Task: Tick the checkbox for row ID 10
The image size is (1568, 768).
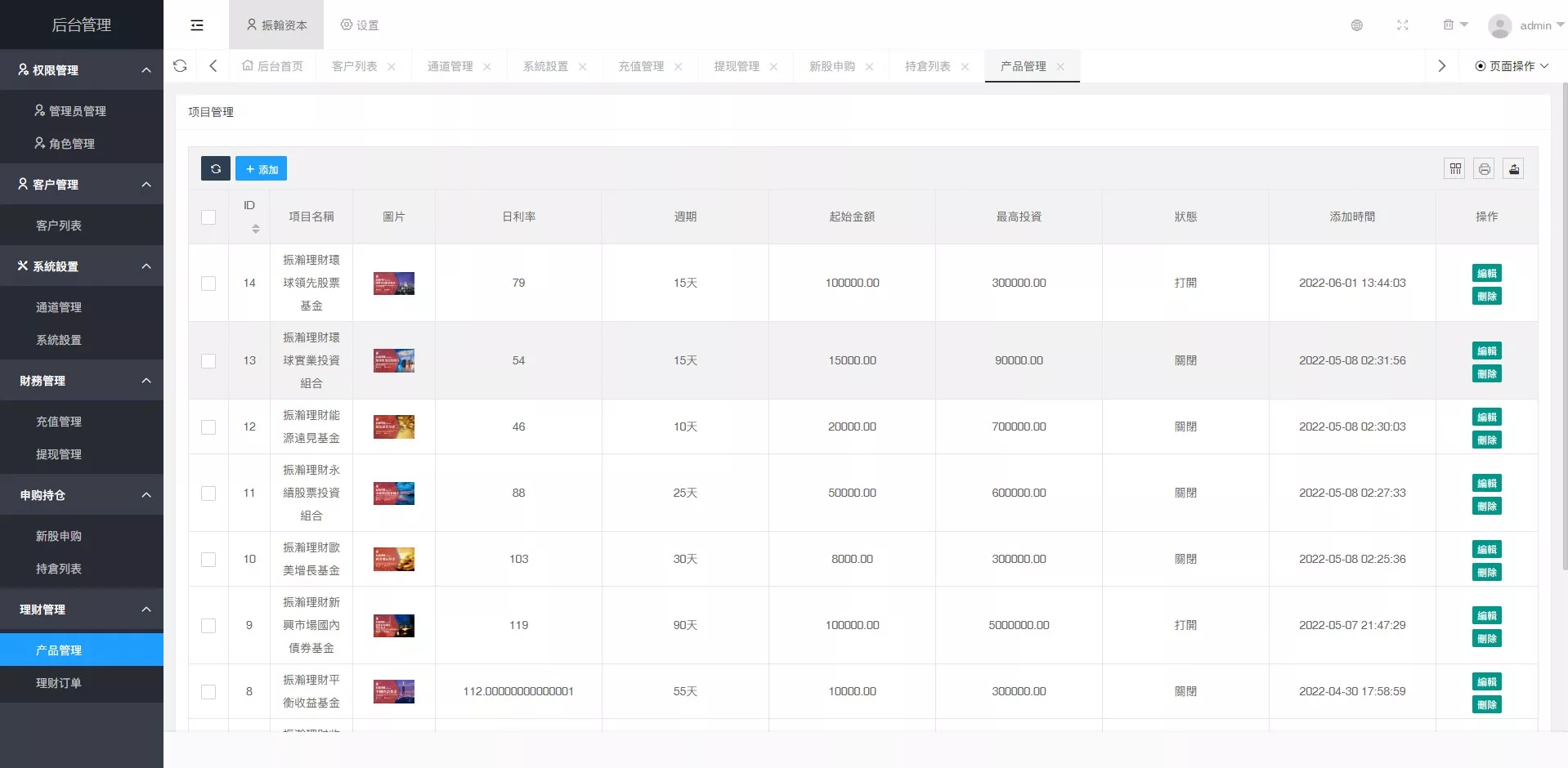Action: (208, 560)
